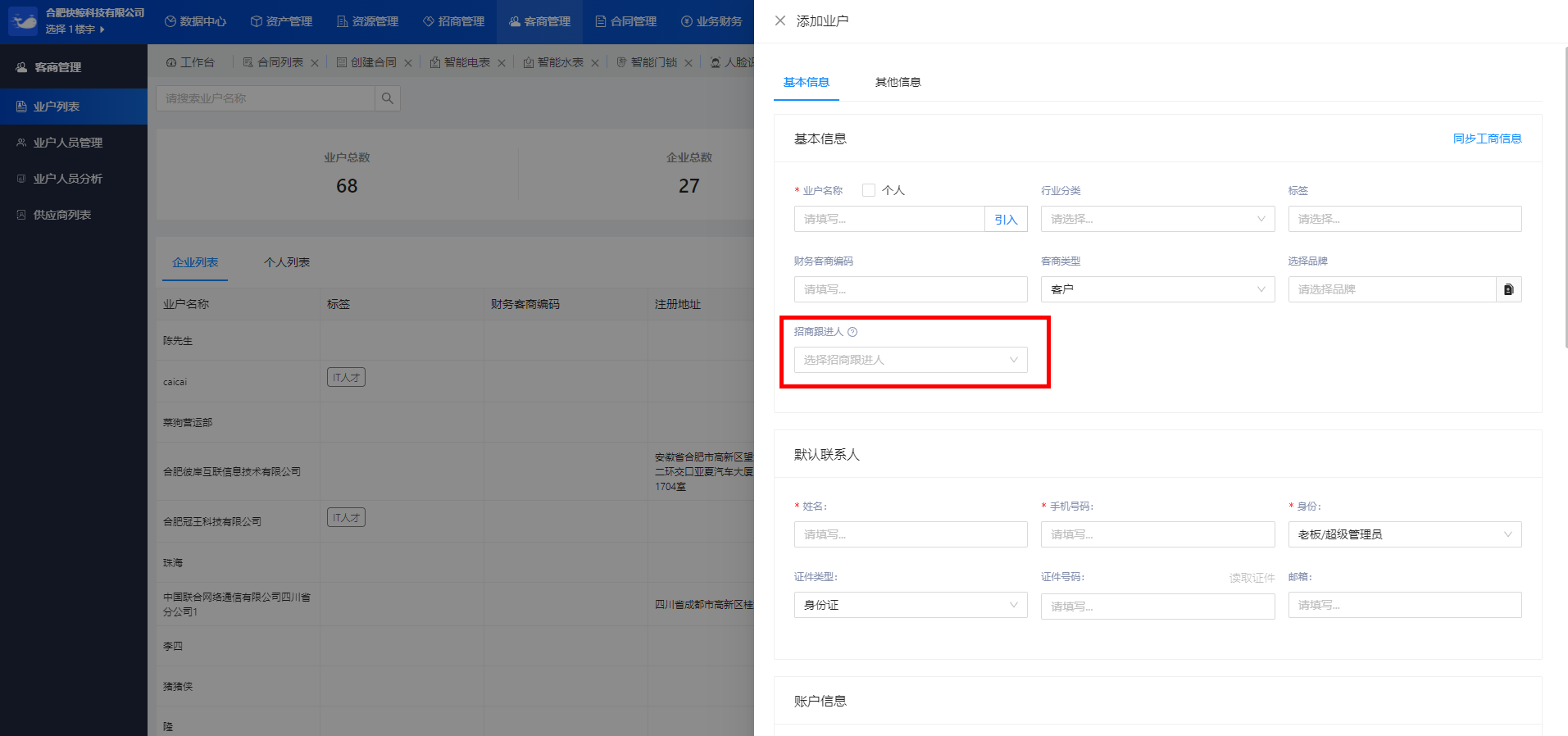Expand the 选择 1楼宇 building selector

click(x=75, y=30)
